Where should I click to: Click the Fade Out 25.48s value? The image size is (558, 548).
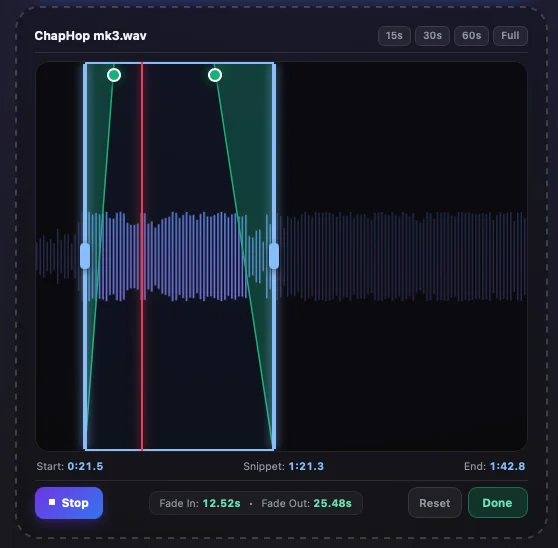[332, 503]
